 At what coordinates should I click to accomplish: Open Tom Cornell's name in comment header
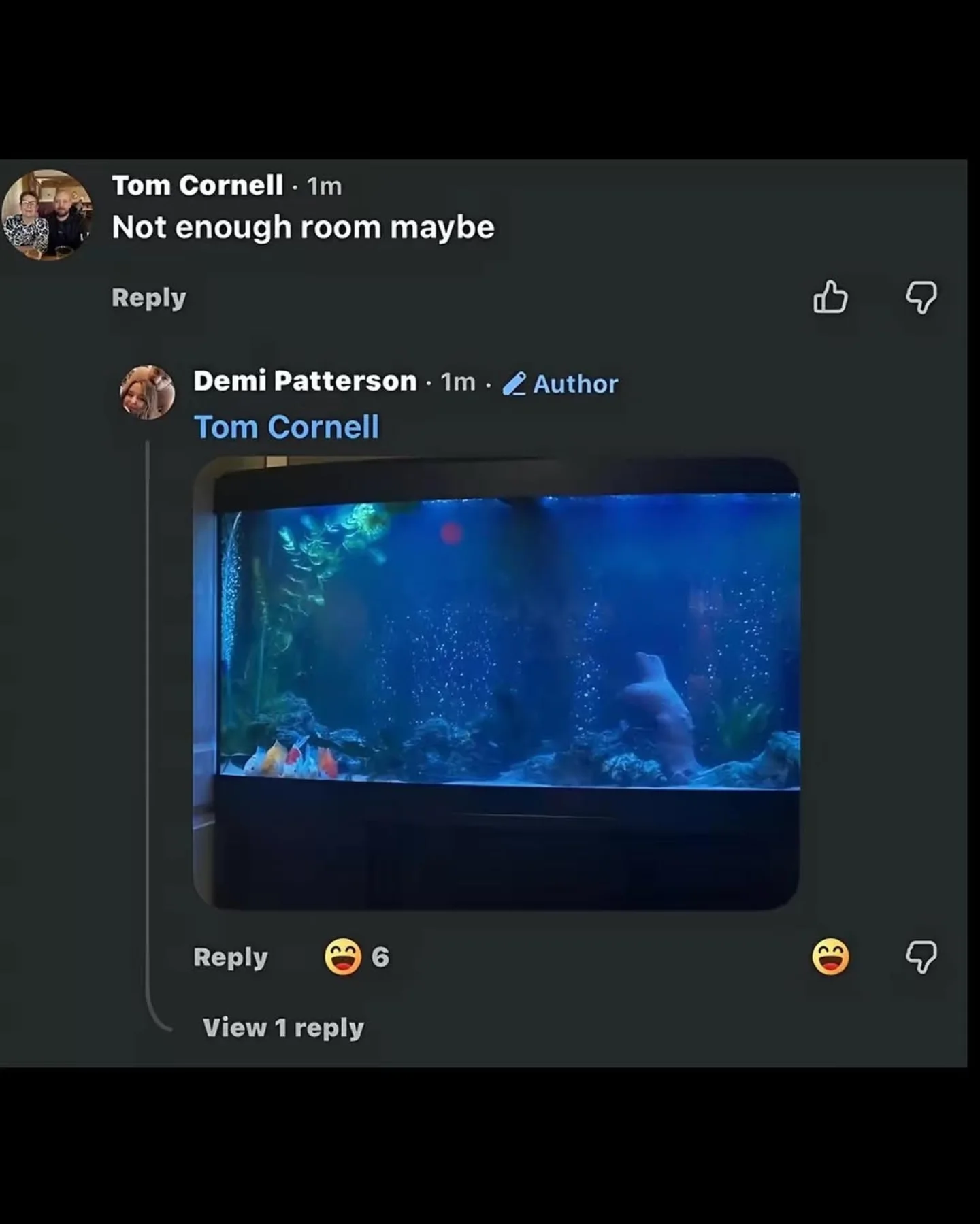[x=197, y=185]
